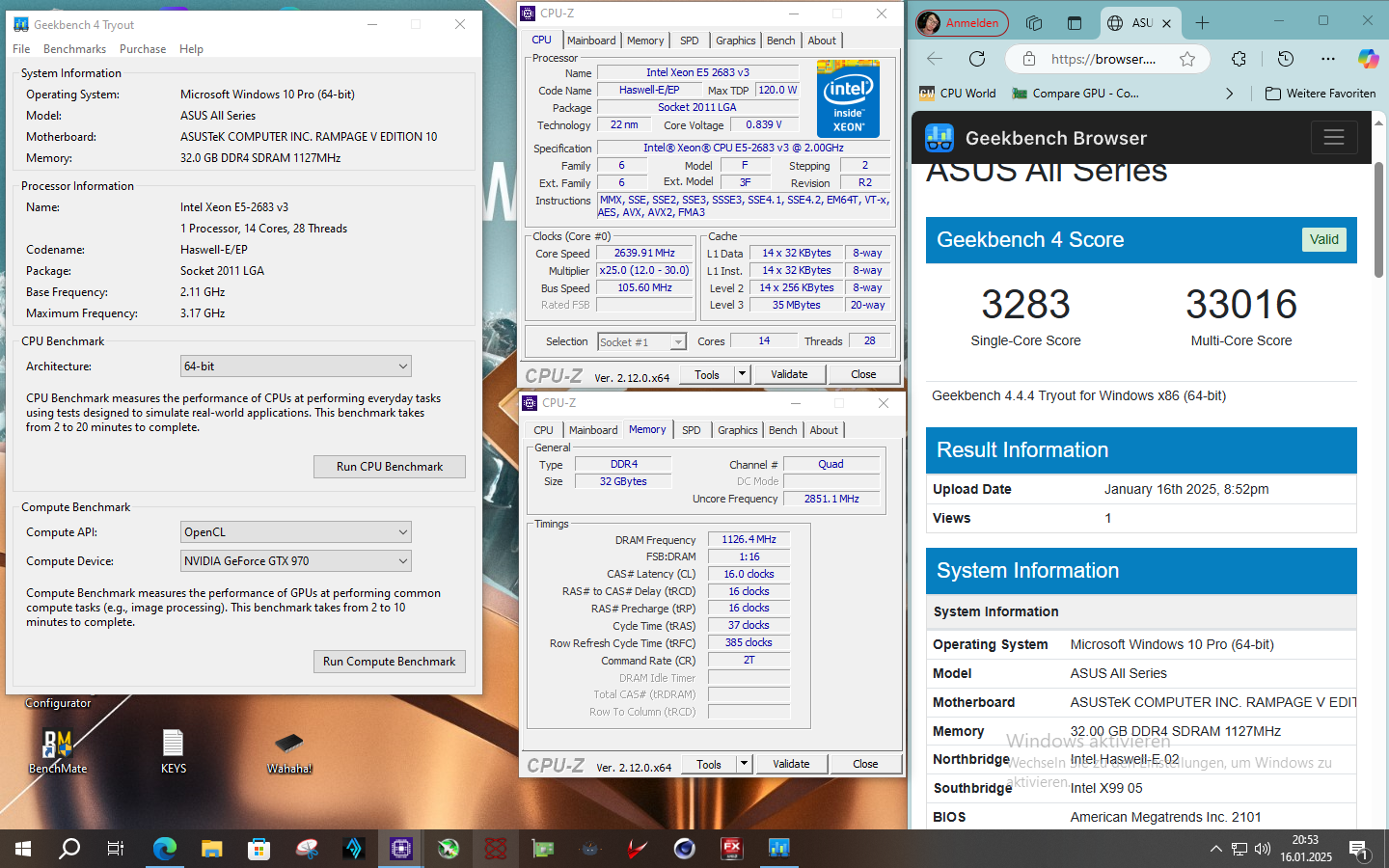The image size is (1389, 868).
Task: Switch to Graphics tab in upper CPU-Z
Action: (736, 41)
